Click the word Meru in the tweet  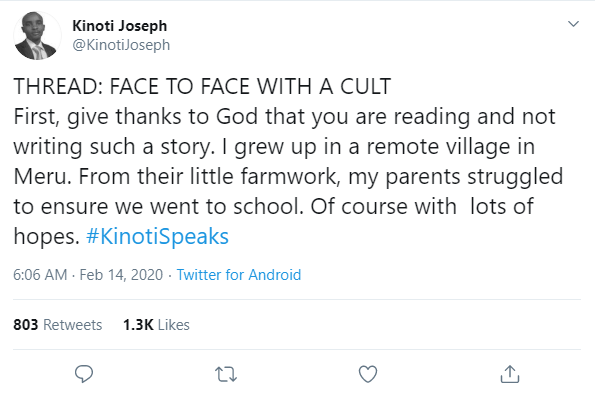click(x=40, y=177)
